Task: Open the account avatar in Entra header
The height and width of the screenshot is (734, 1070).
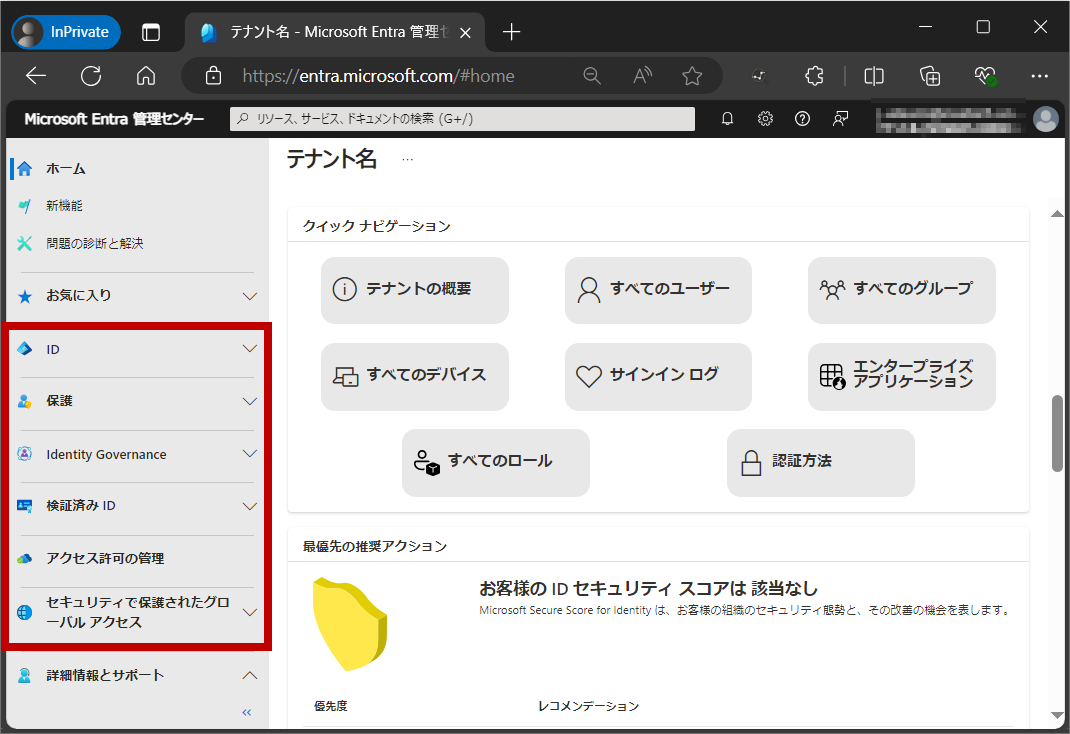Action: tap(1045, 119)
